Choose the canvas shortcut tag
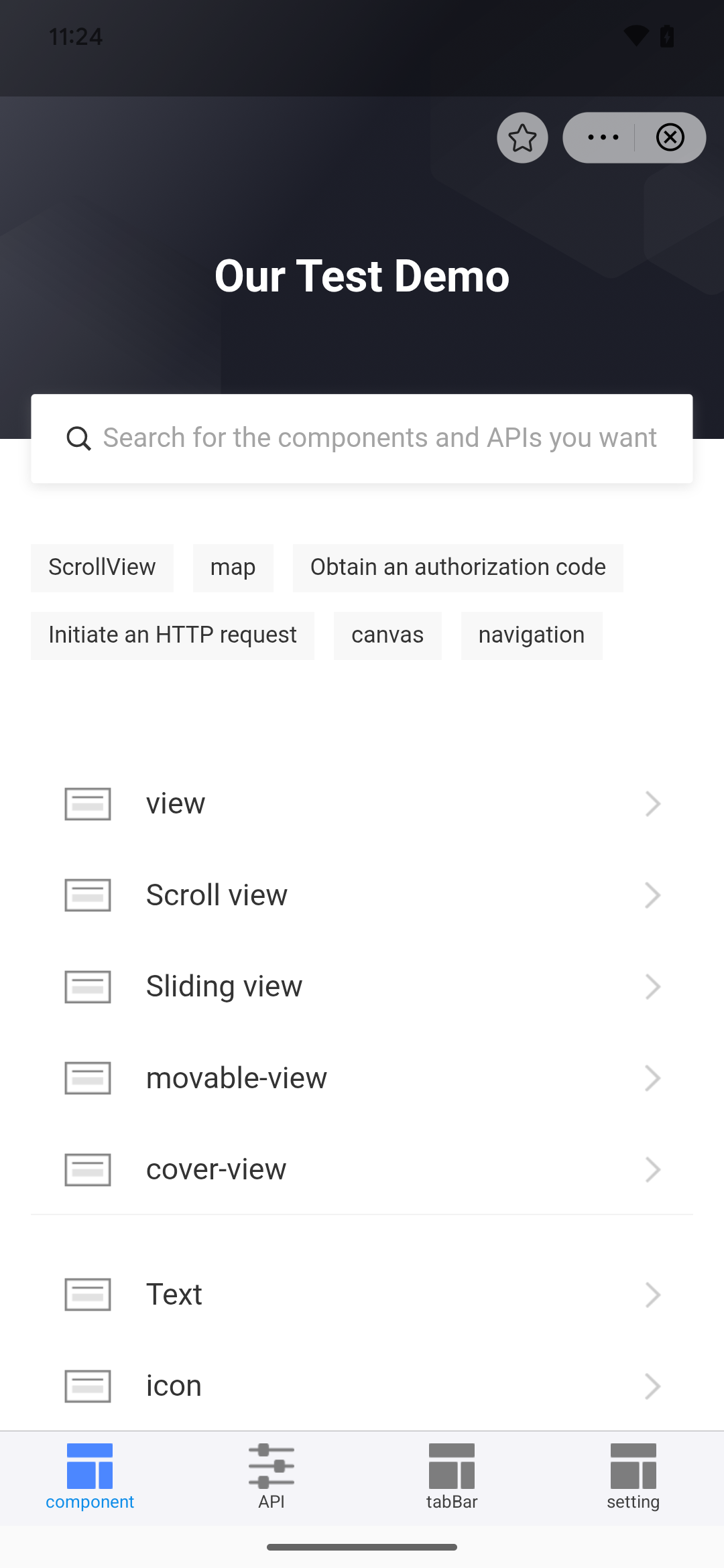Viewport: 724px width, 1568px height. 387,635
